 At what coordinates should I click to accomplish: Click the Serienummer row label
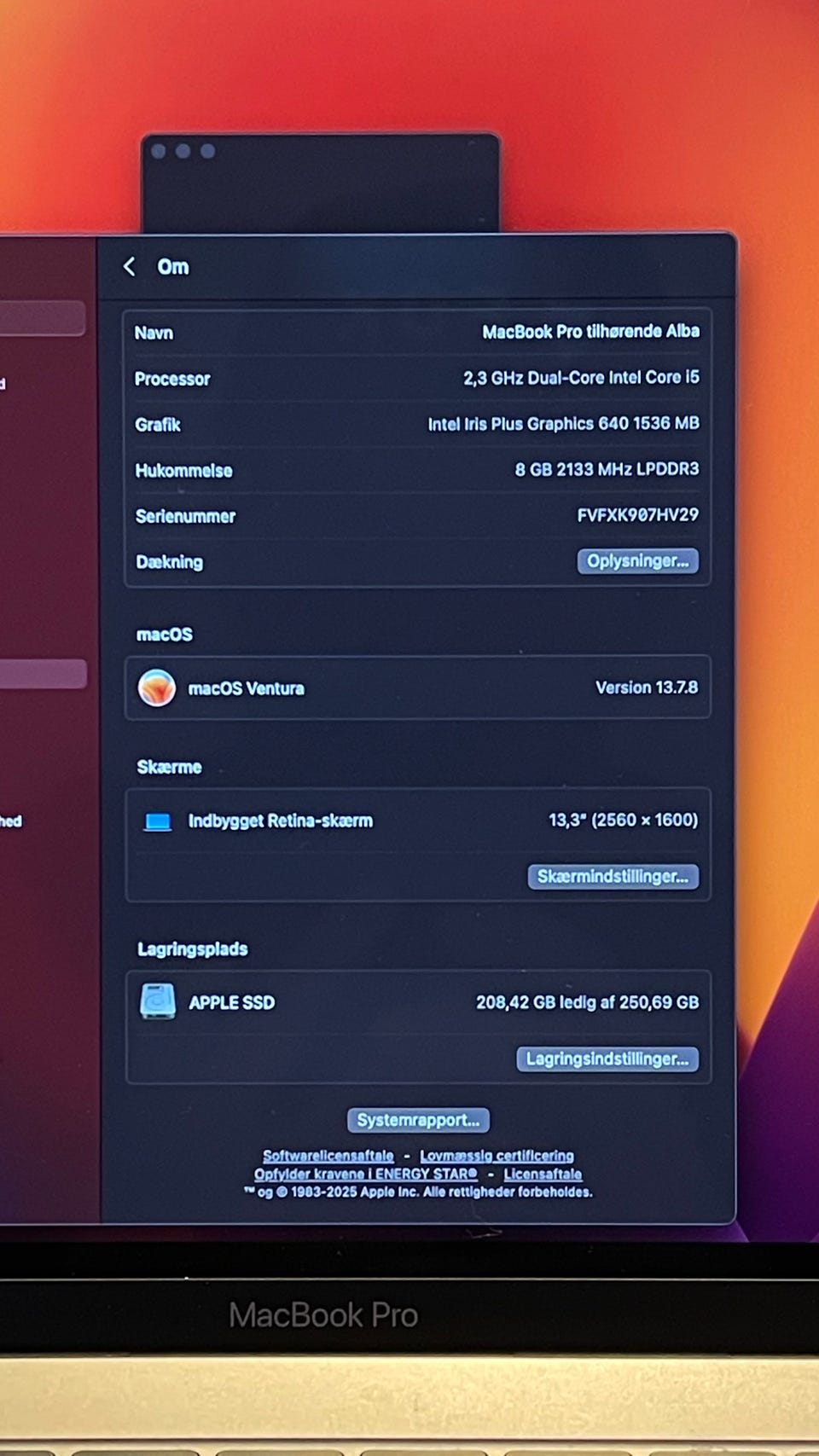tap(185, 517)
